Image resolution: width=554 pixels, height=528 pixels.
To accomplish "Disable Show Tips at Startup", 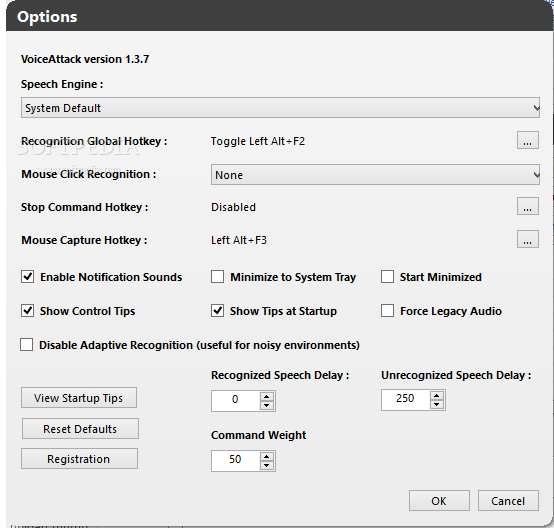I will coord(217,311).
